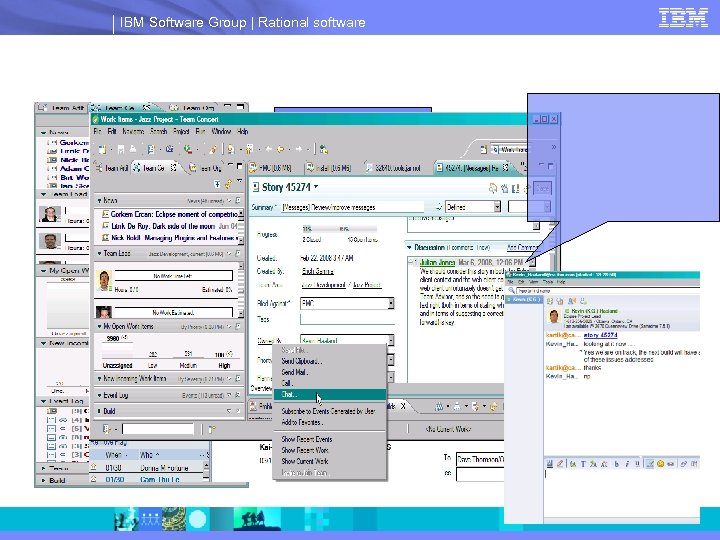Click the Add Comment link
The width and height of the screenshot is (720, 540).
(x=522, y=248)
